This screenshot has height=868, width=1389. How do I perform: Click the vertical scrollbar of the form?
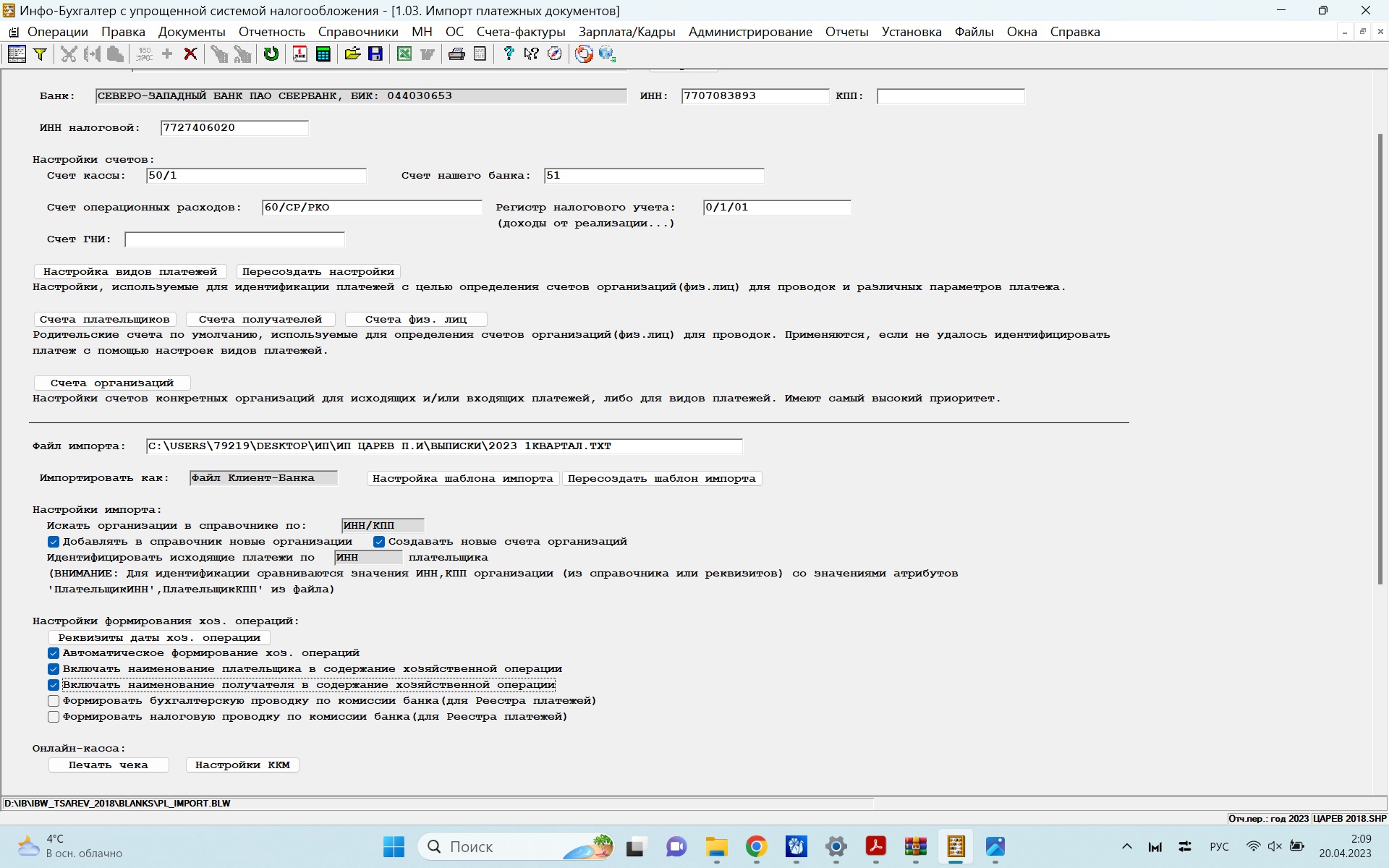tap(1380, 359)
